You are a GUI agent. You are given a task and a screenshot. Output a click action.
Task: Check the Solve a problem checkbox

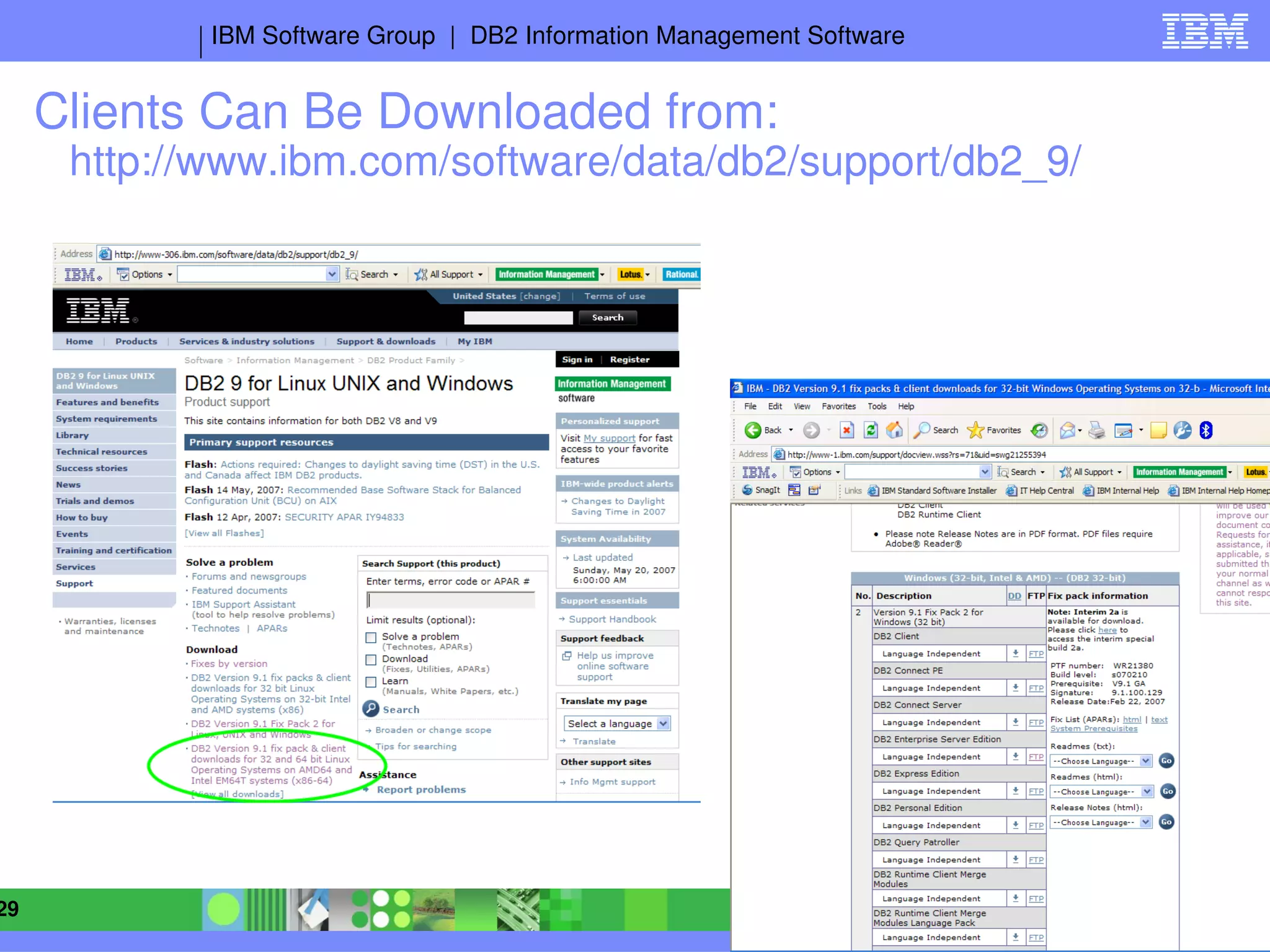[x=371, y=637]
